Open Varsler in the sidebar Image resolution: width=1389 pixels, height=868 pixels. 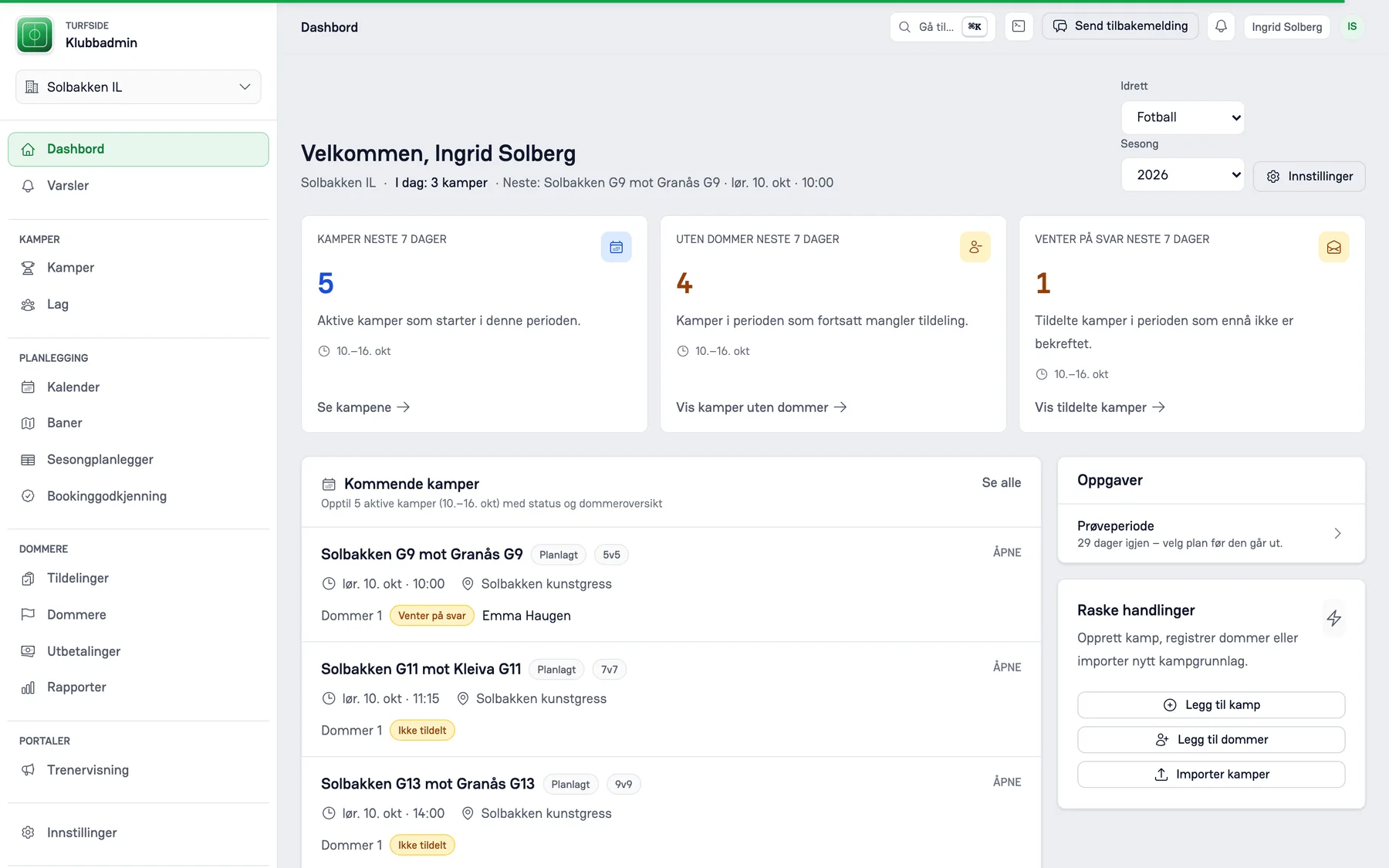[139, 186]
